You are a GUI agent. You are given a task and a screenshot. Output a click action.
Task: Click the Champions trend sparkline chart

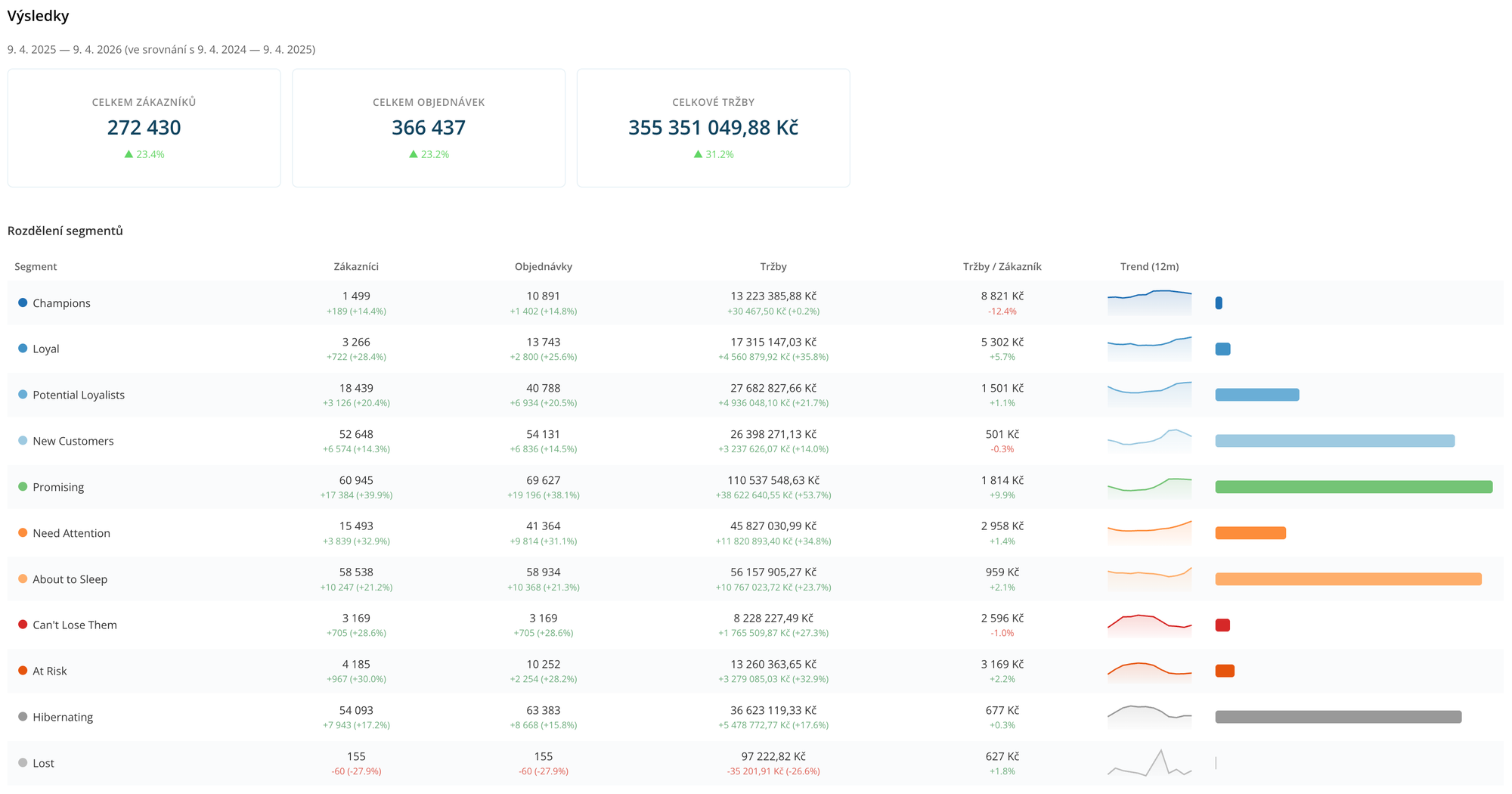click(1149, 302)
